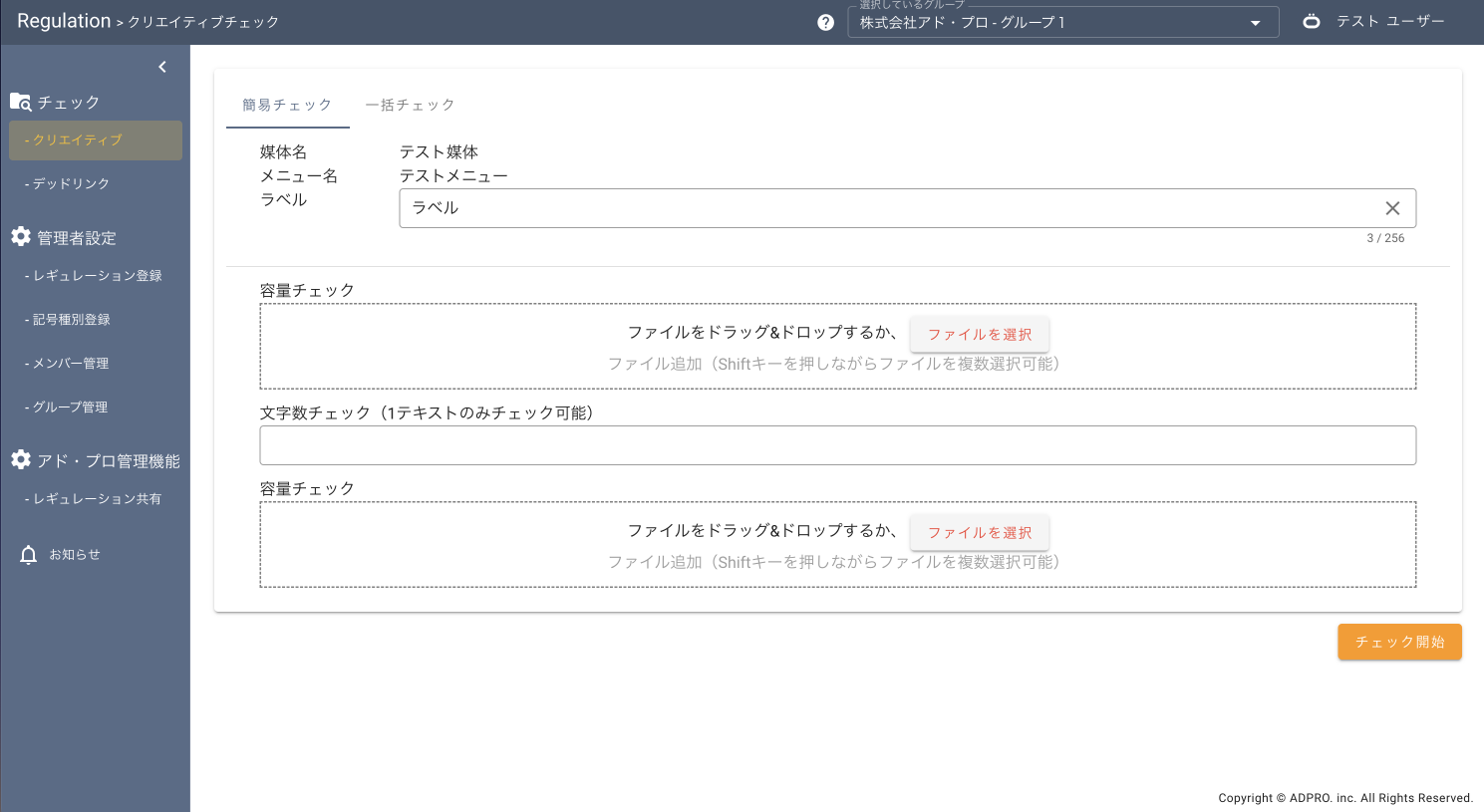1484x812 pixels.
Task: Click the 管理者設定 gear icon
Action: coord(20,237)
